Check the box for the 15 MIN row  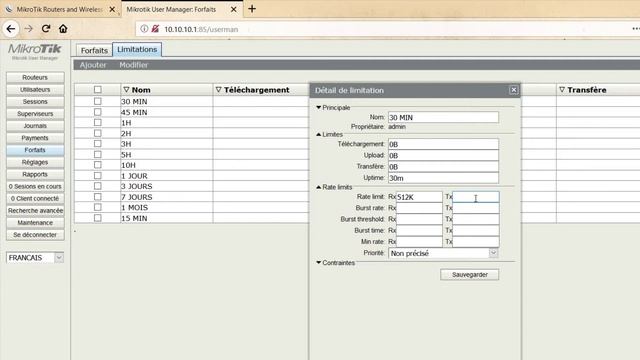point(98,218)
